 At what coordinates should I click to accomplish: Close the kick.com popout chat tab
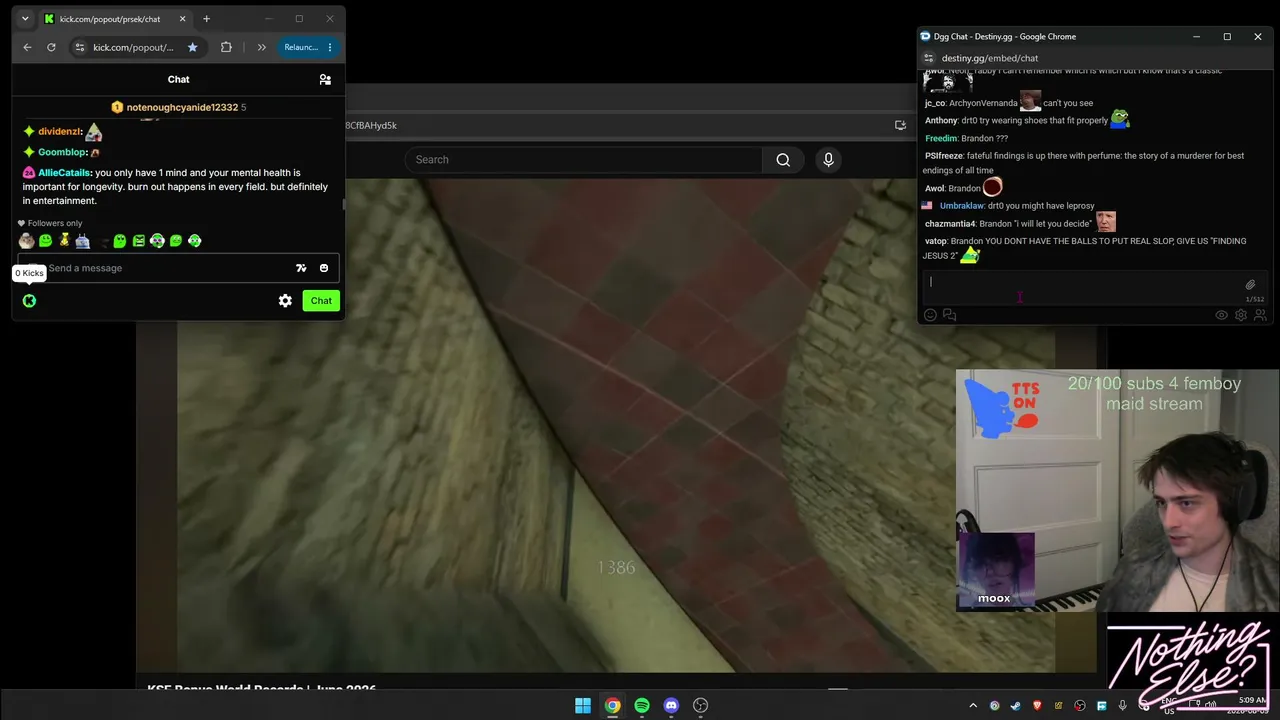182,19
